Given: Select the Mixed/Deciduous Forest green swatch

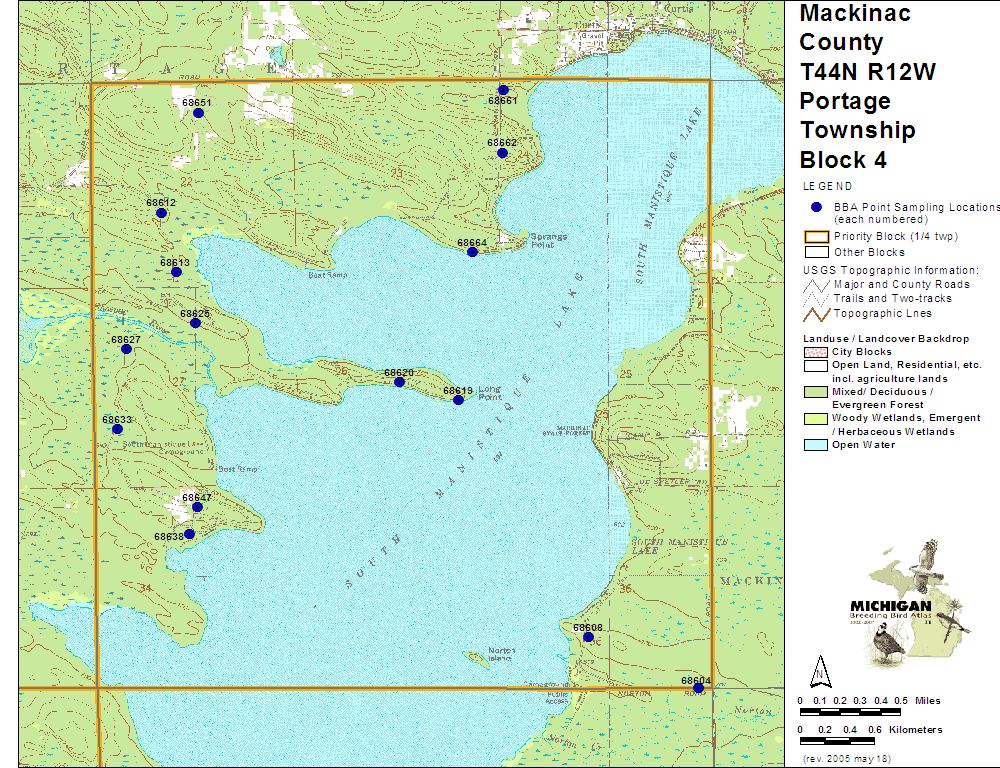Looking at the screenshot, I should tap(815, 392).
